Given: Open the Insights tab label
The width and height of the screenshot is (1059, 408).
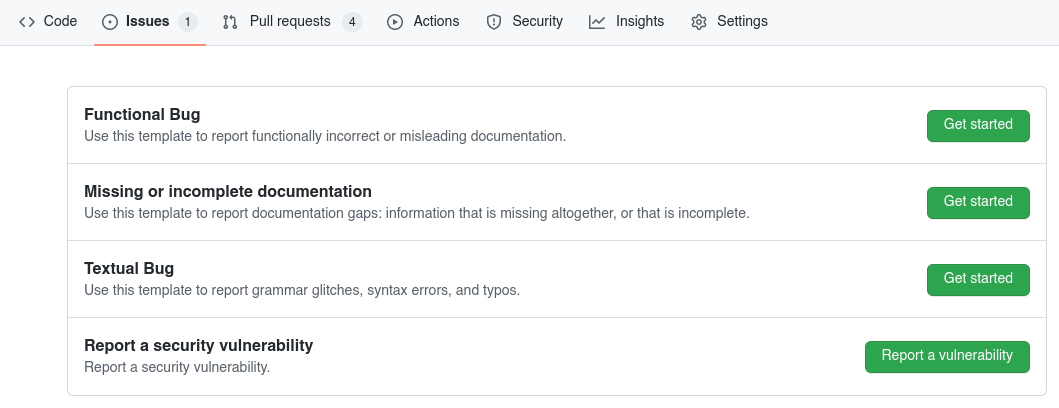Looking at the screenshot, I should [x=640, y=21].
